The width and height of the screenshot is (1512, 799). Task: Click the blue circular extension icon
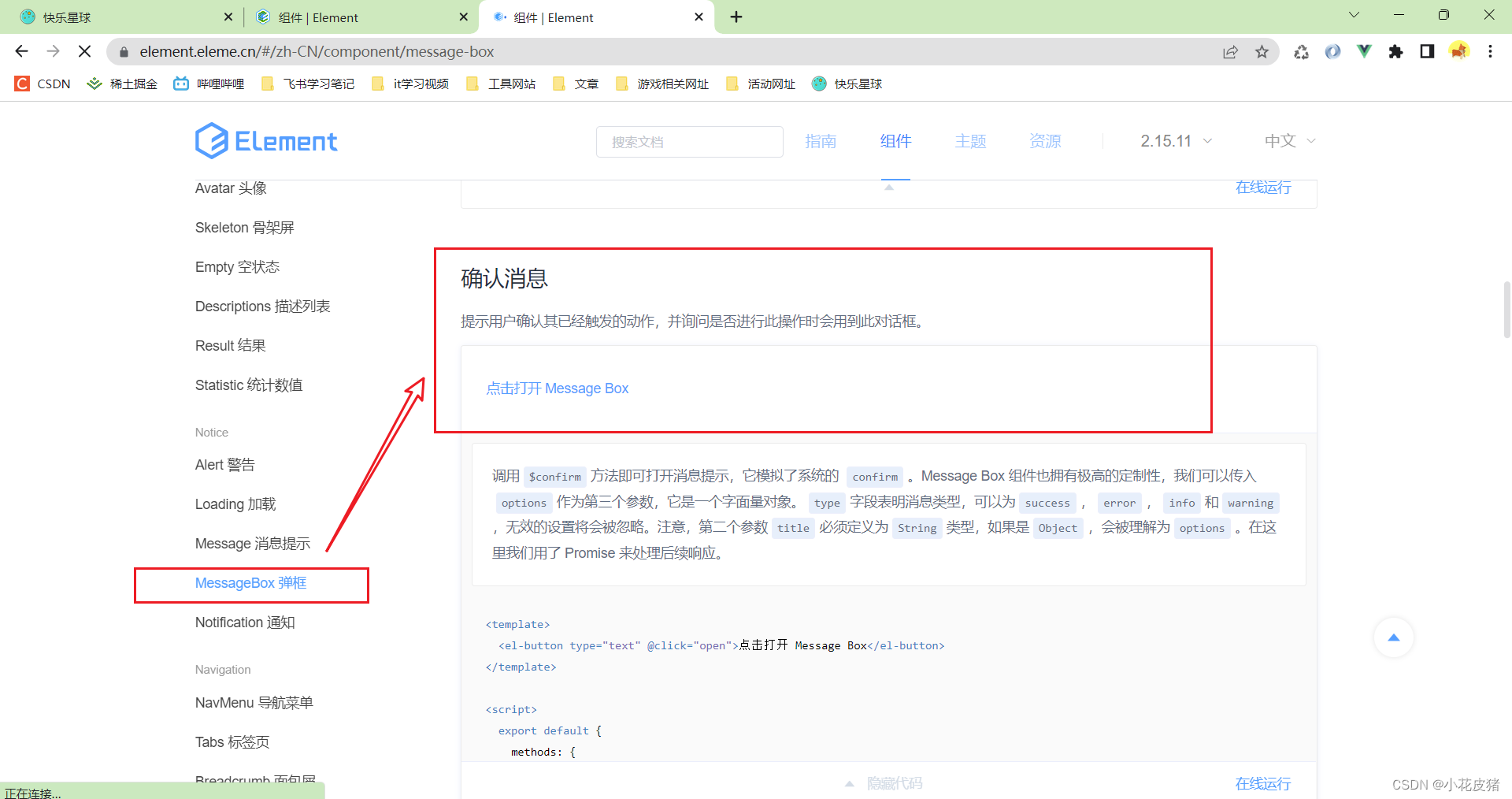pyautogui.click(x=1332, y=52)
